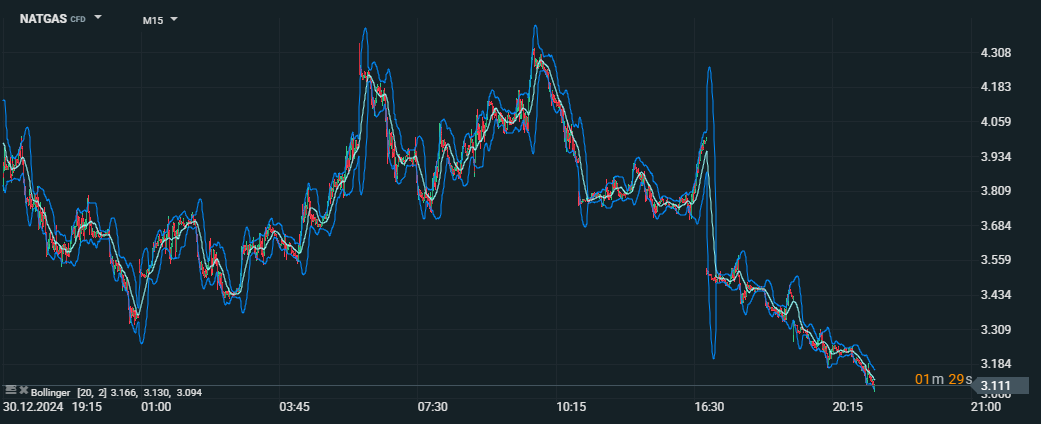Select the 30.12.2024 19:15 date label
1041x424 pixels.
coord(52,406)
